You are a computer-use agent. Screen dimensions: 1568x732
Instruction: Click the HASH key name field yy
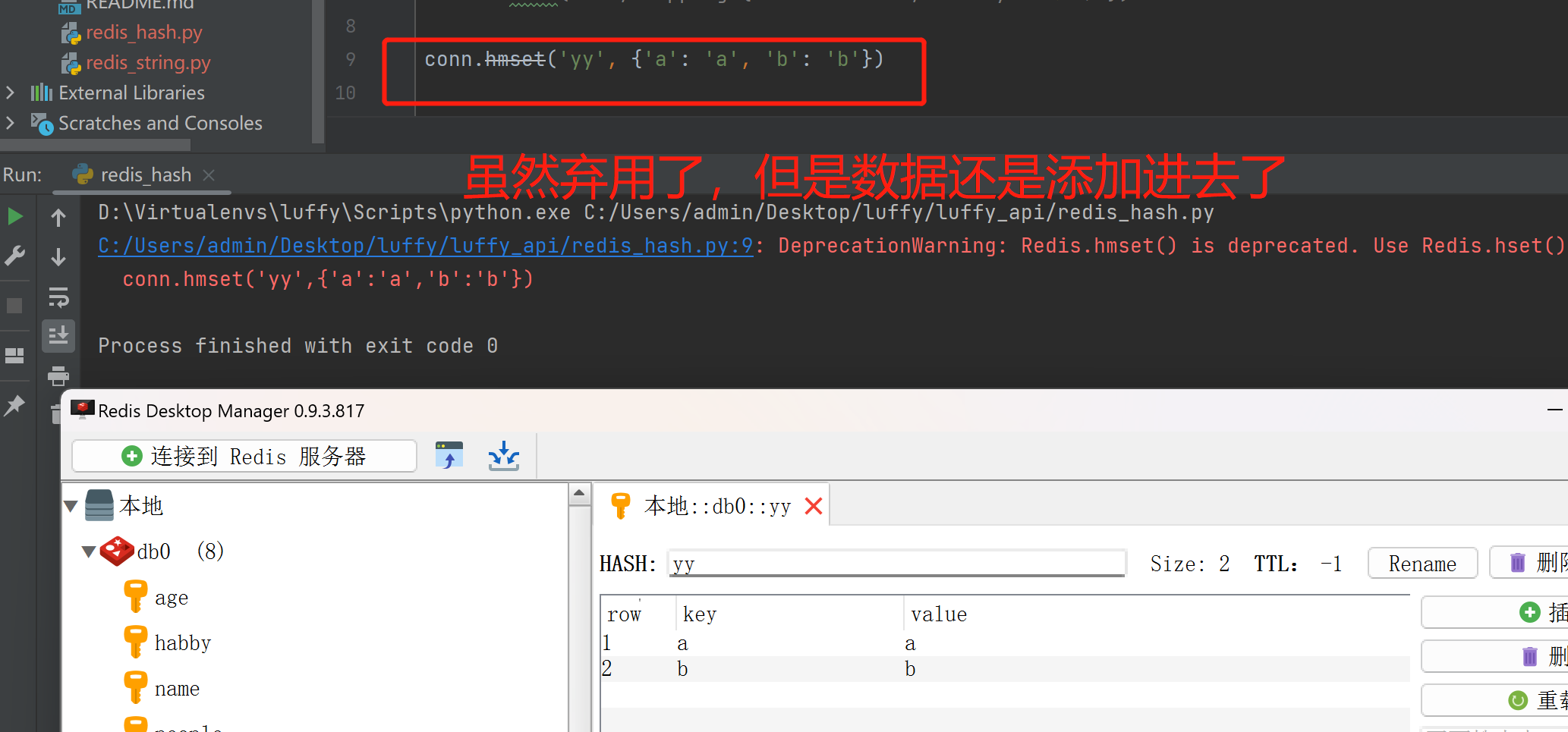pos(896,564)
